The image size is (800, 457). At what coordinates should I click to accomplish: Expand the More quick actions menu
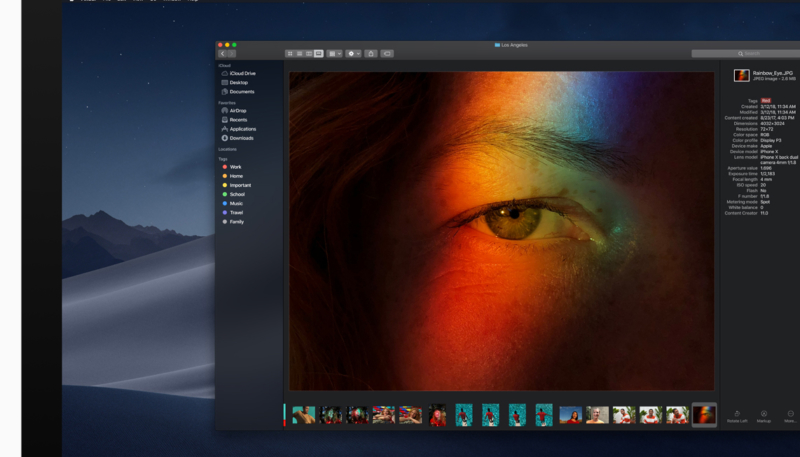(790, 416)
